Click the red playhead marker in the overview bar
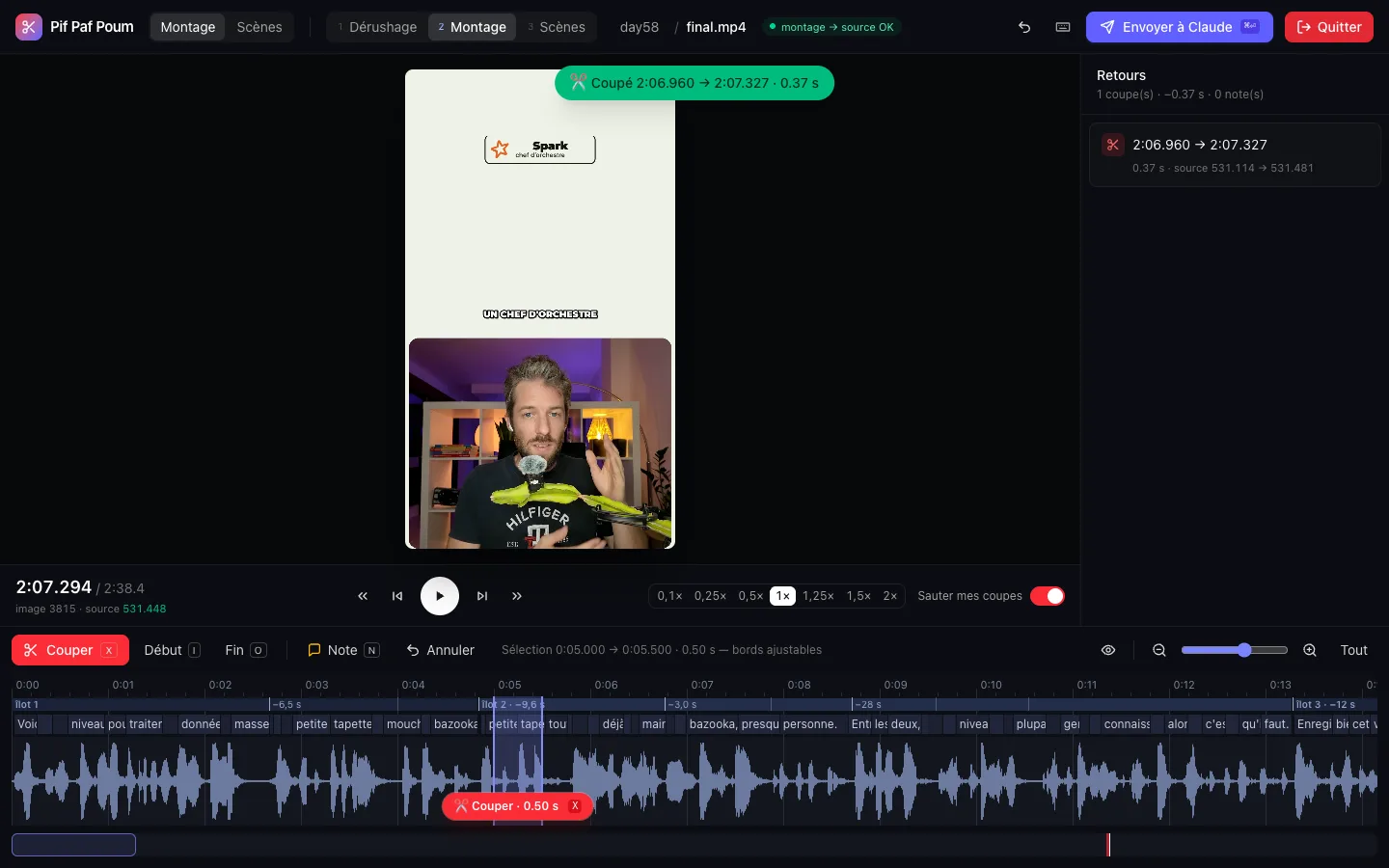1389x868 pixels. (x=1108, y=845)
